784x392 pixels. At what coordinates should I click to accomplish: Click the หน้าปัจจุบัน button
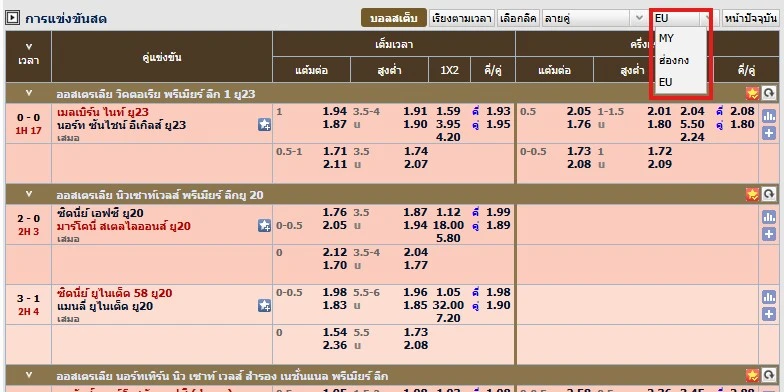click(x=751, y=18)
